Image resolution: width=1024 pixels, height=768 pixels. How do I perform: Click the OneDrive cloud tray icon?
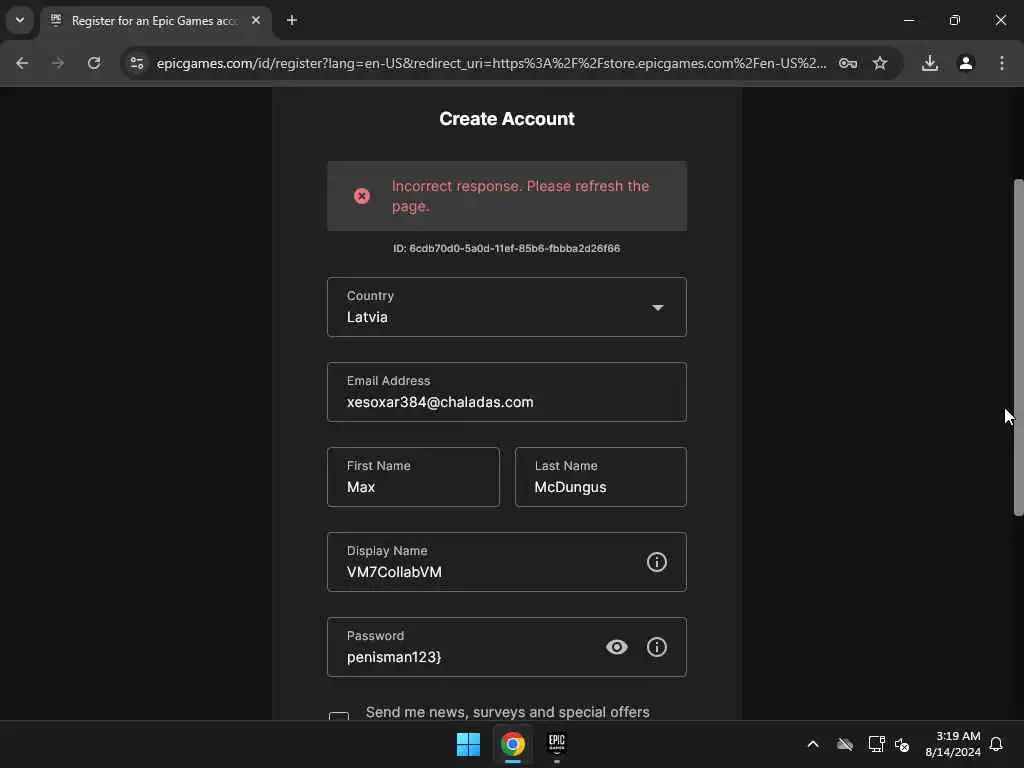point(844,744)
